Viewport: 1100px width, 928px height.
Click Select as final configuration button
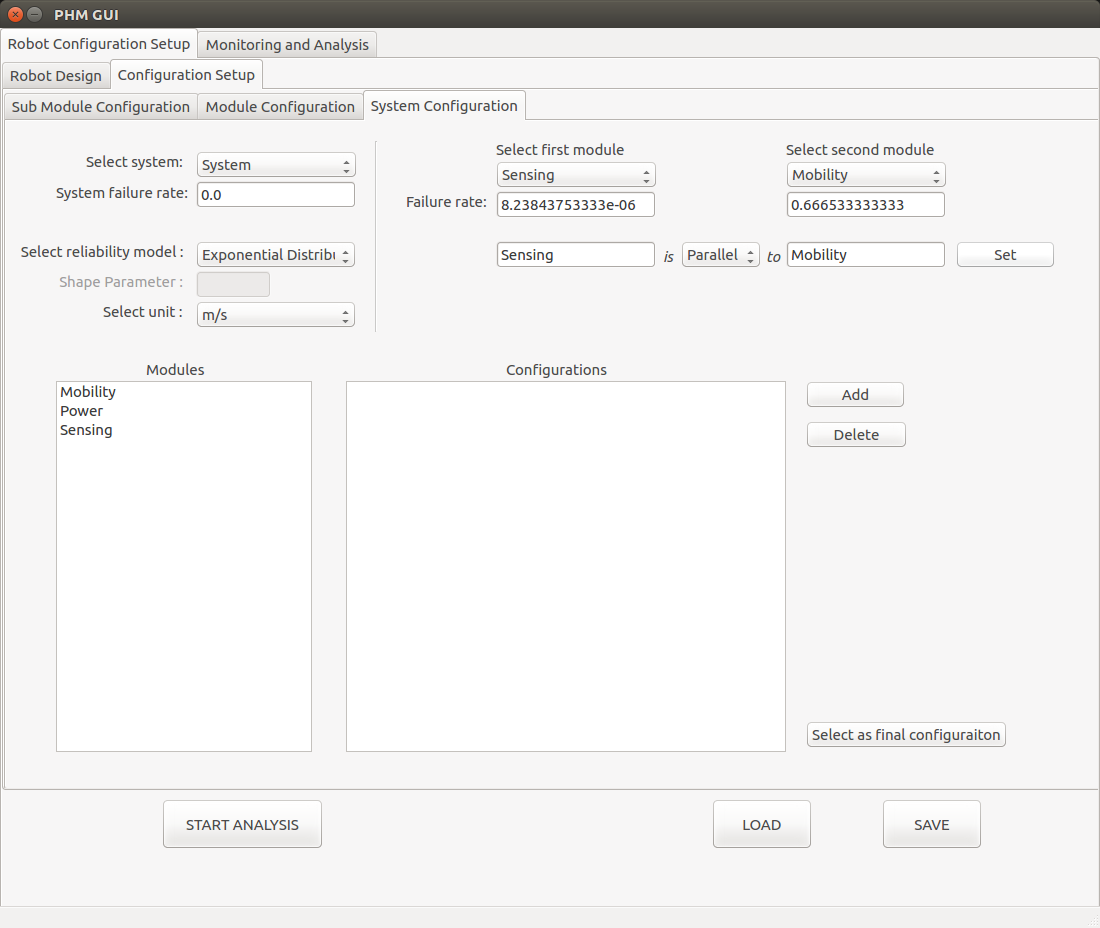coord(906,735)
